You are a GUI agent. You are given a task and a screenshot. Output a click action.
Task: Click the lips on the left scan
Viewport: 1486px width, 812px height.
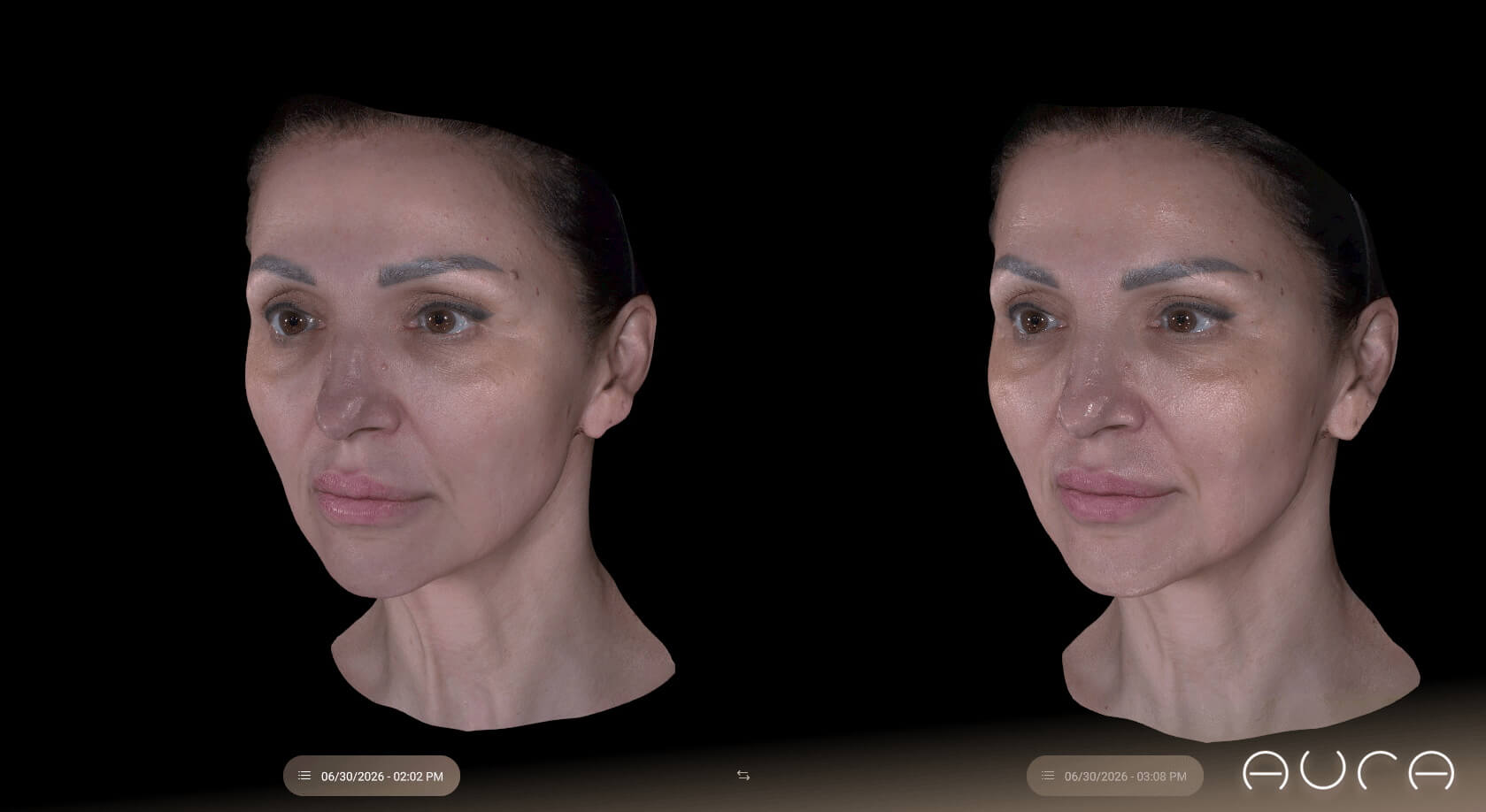(361, 497)
